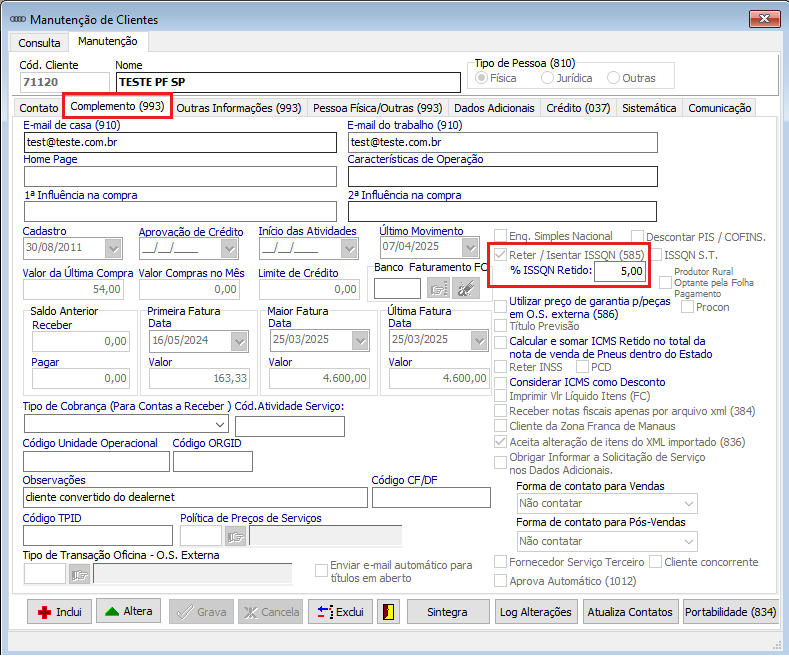Click the yellow exit door icon button

(x=388, y=612)
